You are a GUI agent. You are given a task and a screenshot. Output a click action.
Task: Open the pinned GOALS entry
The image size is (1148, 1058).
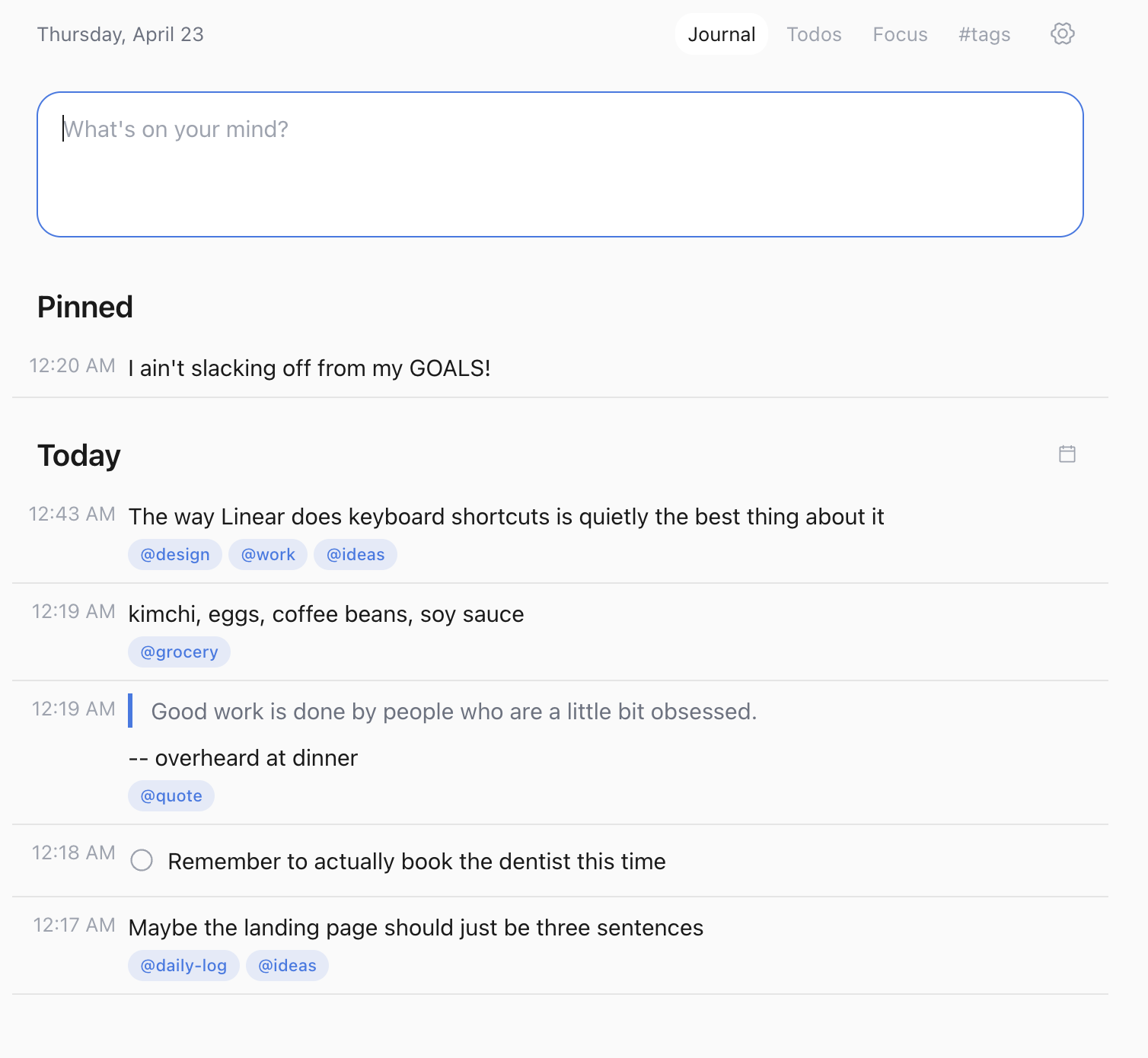point(309,368)
